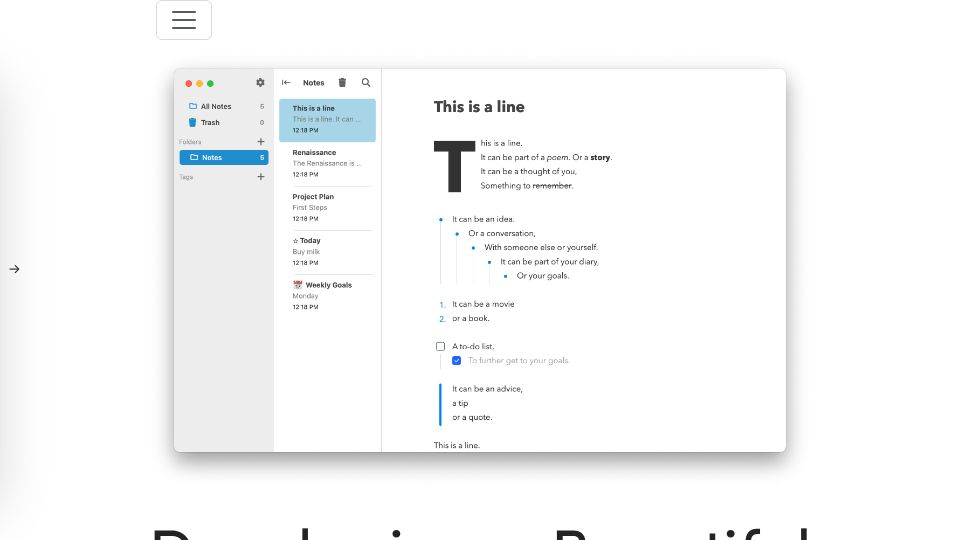Open the Weekly Goals note
This screenshot has width=960, height=540.
click(x=328, y=296)
